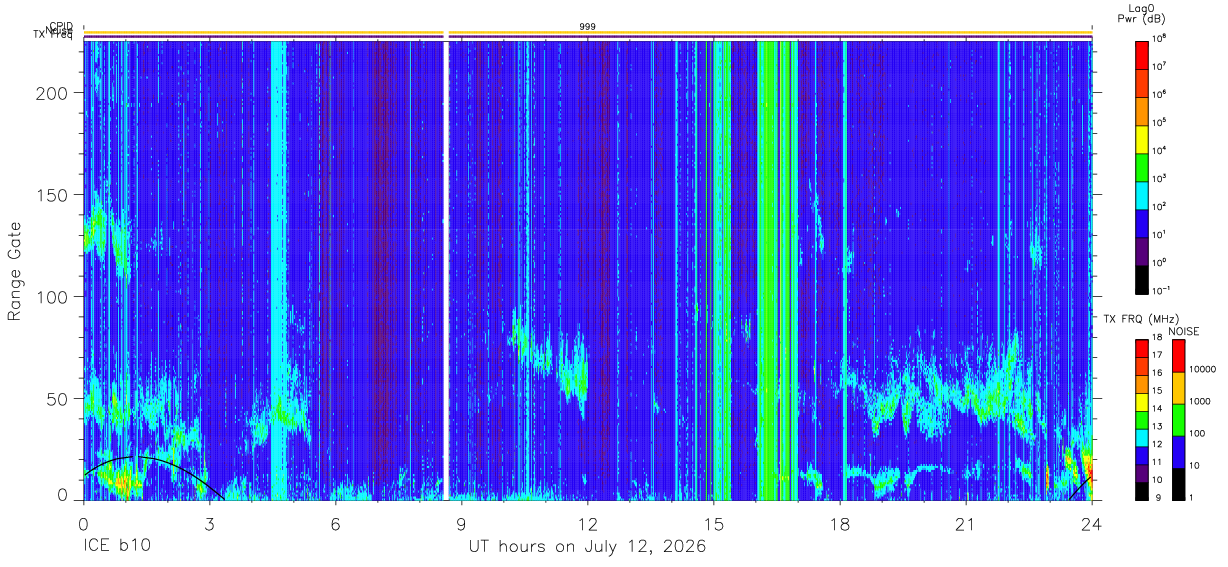The height and width of the screenshot is (567, 1228).
Task: Click the 'ICE b10' radar beam label
Action: [116, 547]
